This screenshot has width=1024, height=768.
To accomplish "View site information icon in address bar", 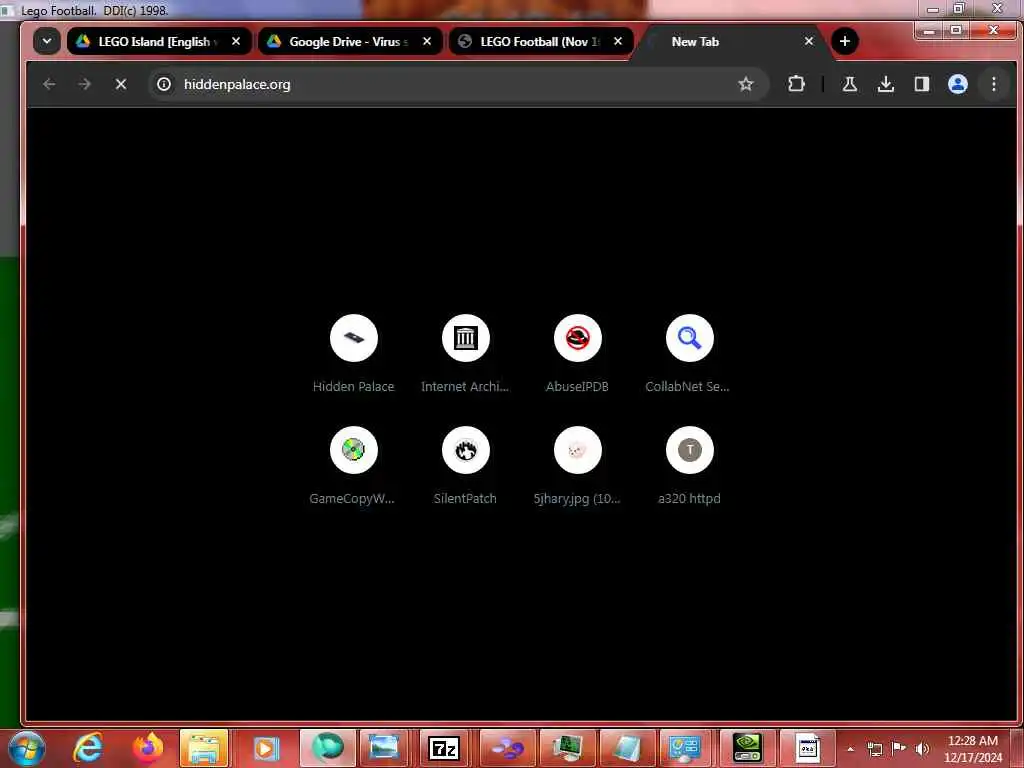I will [x=164, y=84].
